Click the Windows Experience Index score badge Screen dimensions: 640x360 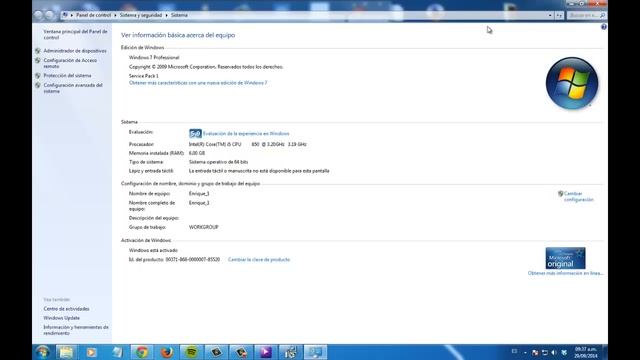195,133
